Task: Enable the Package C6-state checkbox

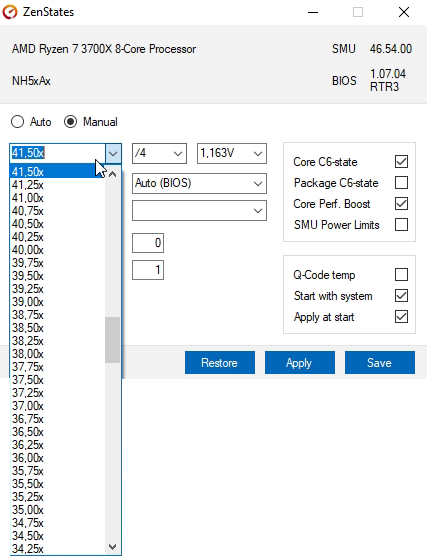Action: (x=401, y=183)
